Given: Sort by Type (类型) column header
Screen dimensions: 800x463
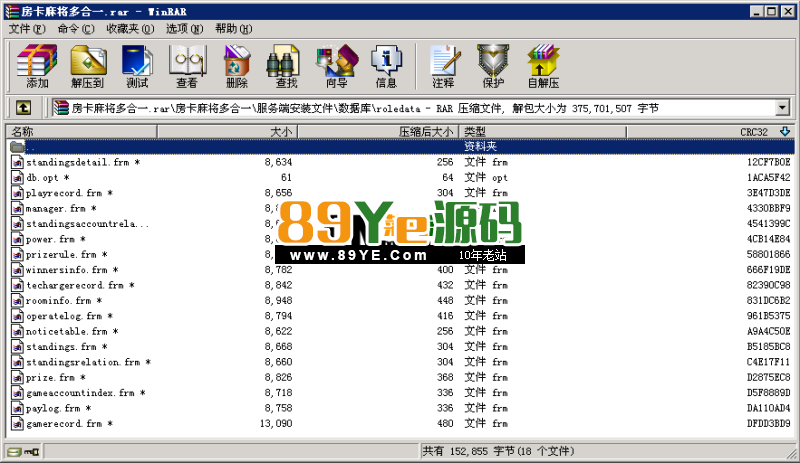Looking at the screenshot, I should click(x=543, y=132).
